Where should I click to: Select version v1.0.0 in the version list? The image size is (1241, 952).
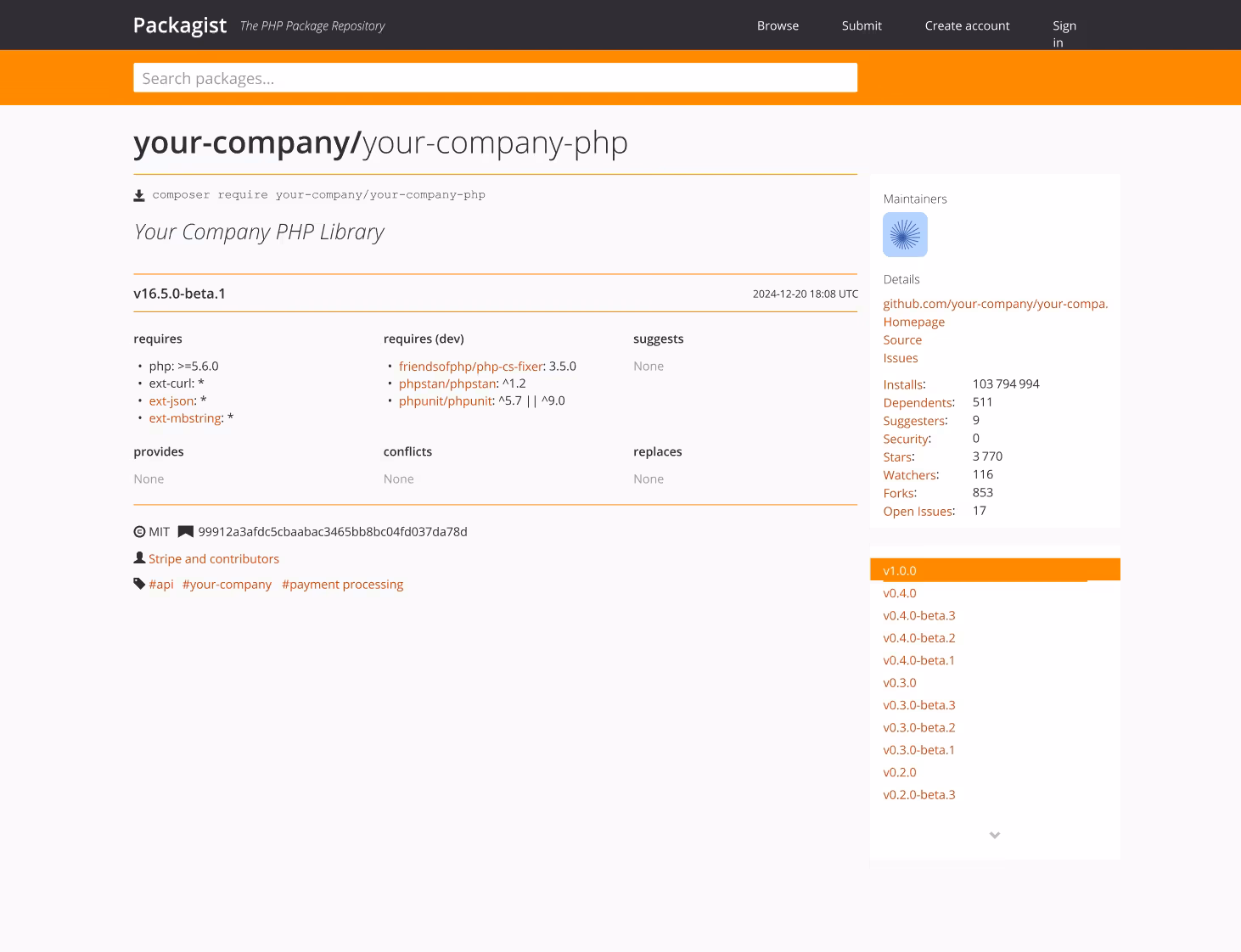tap(900, 571)
